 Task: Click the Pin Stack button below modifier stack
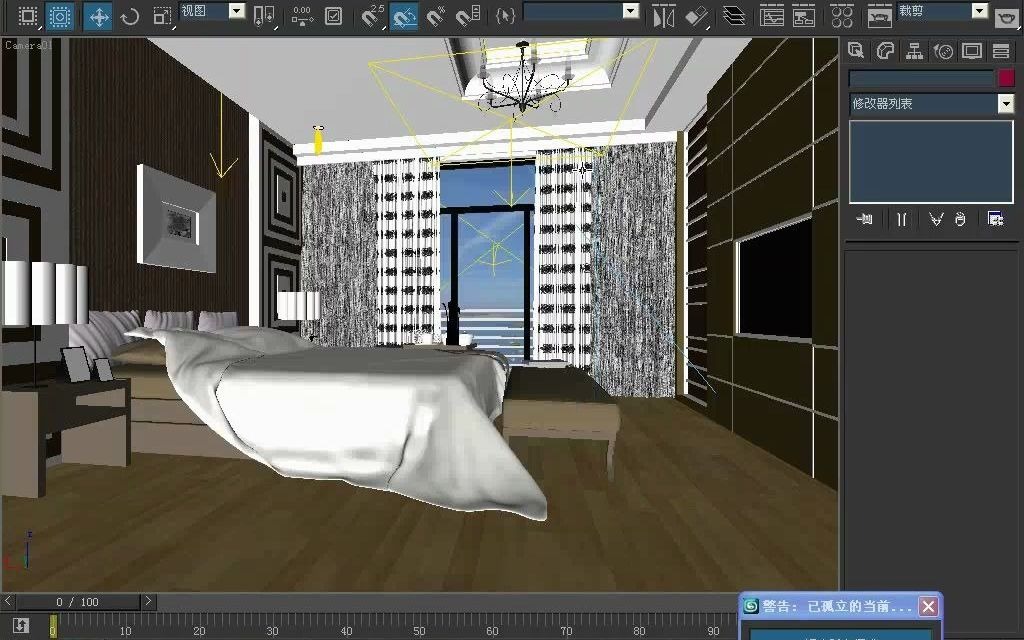click(865, 219)
